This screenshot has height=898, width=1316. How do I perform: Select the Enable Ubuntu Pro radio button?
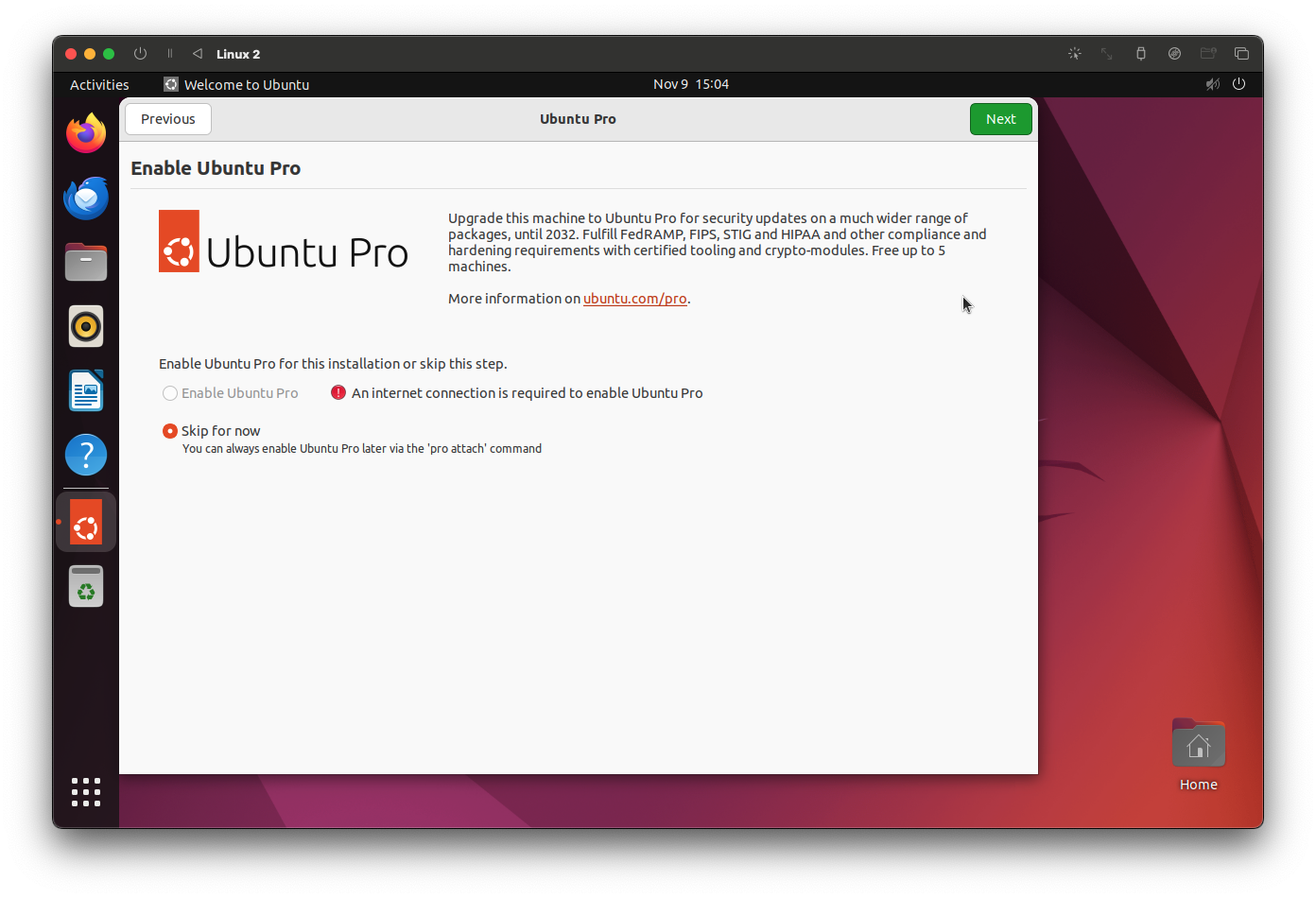pyautogui.click(x=170, y=393)
